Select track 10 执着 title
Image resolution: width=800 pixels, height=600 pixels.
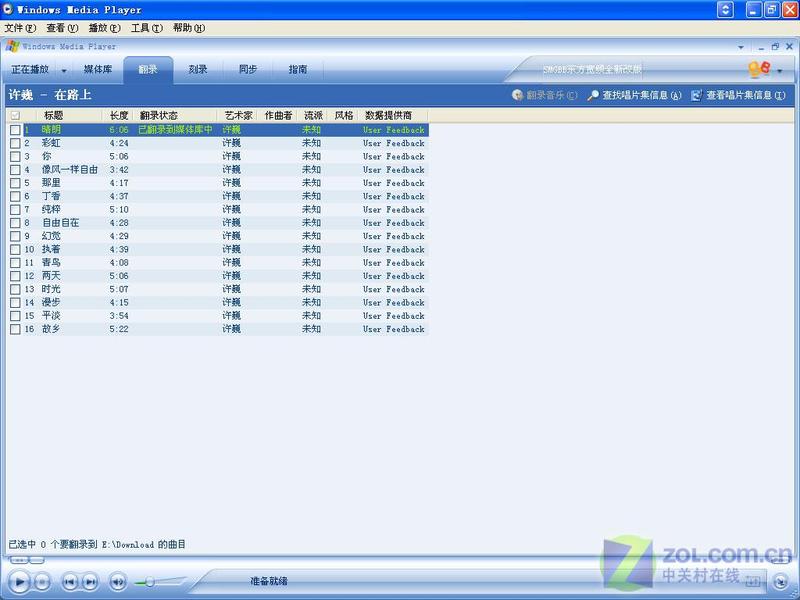[x=51, y=249]
